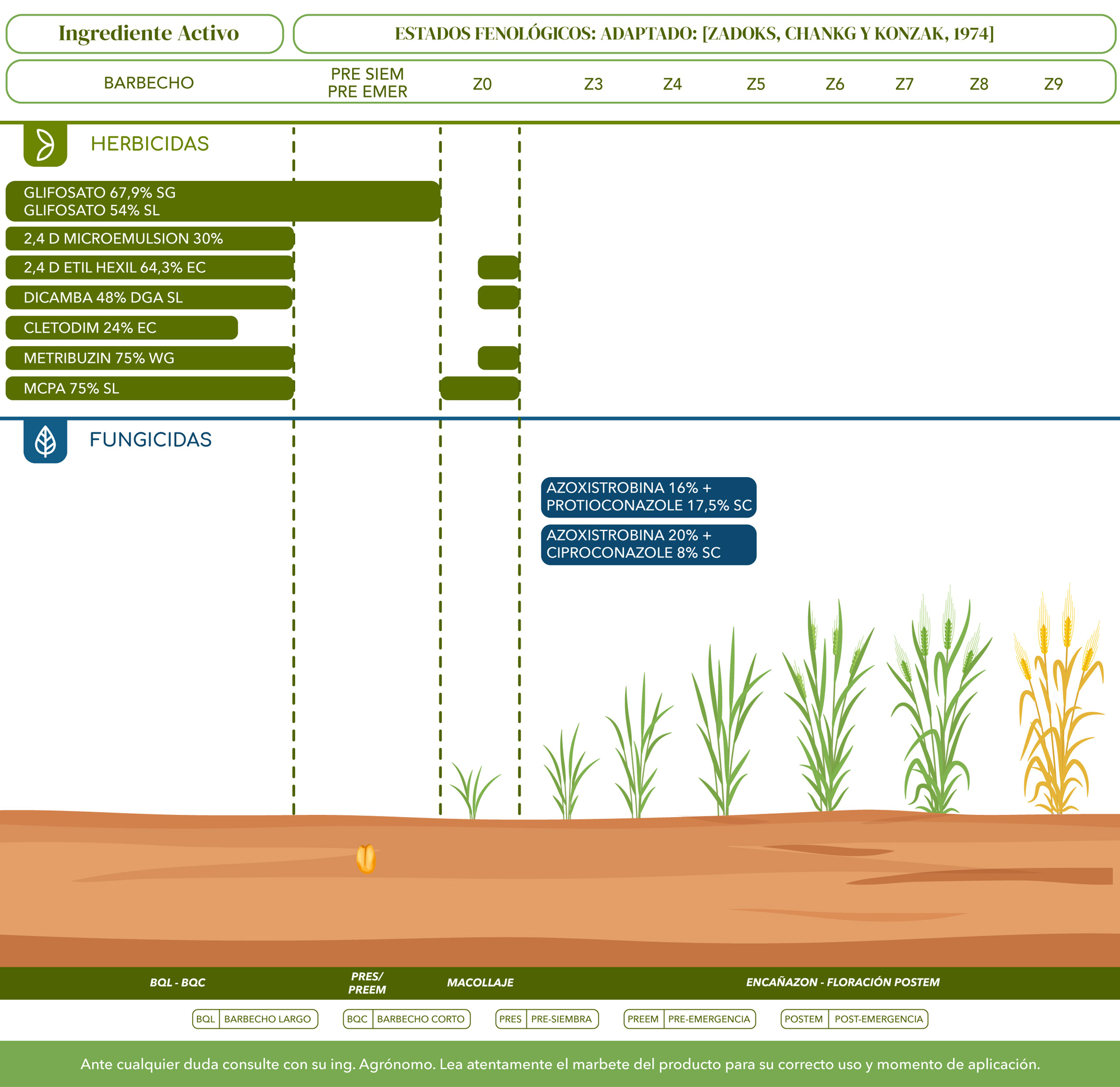
Task: Click the Ingrediente Activo header box
Action: [145, 34]
